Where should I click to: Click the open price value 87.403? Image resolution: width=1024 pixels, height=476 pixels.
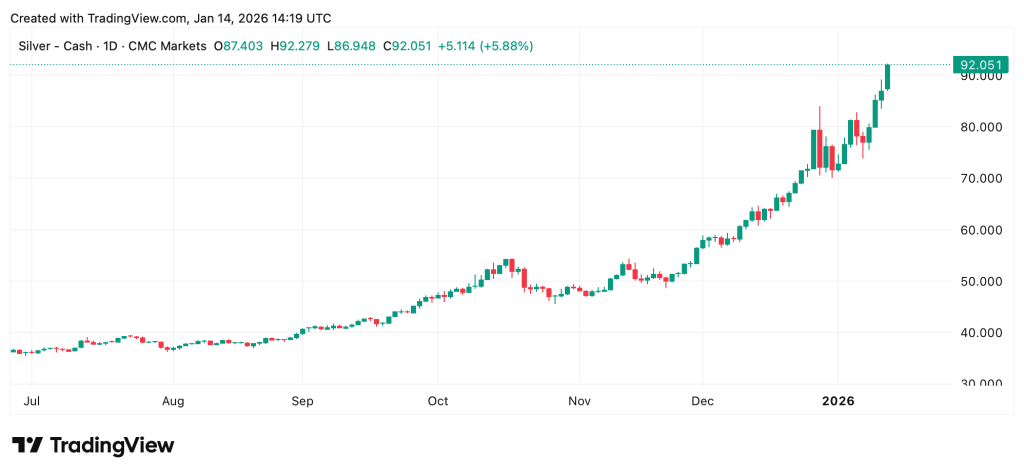244,46
